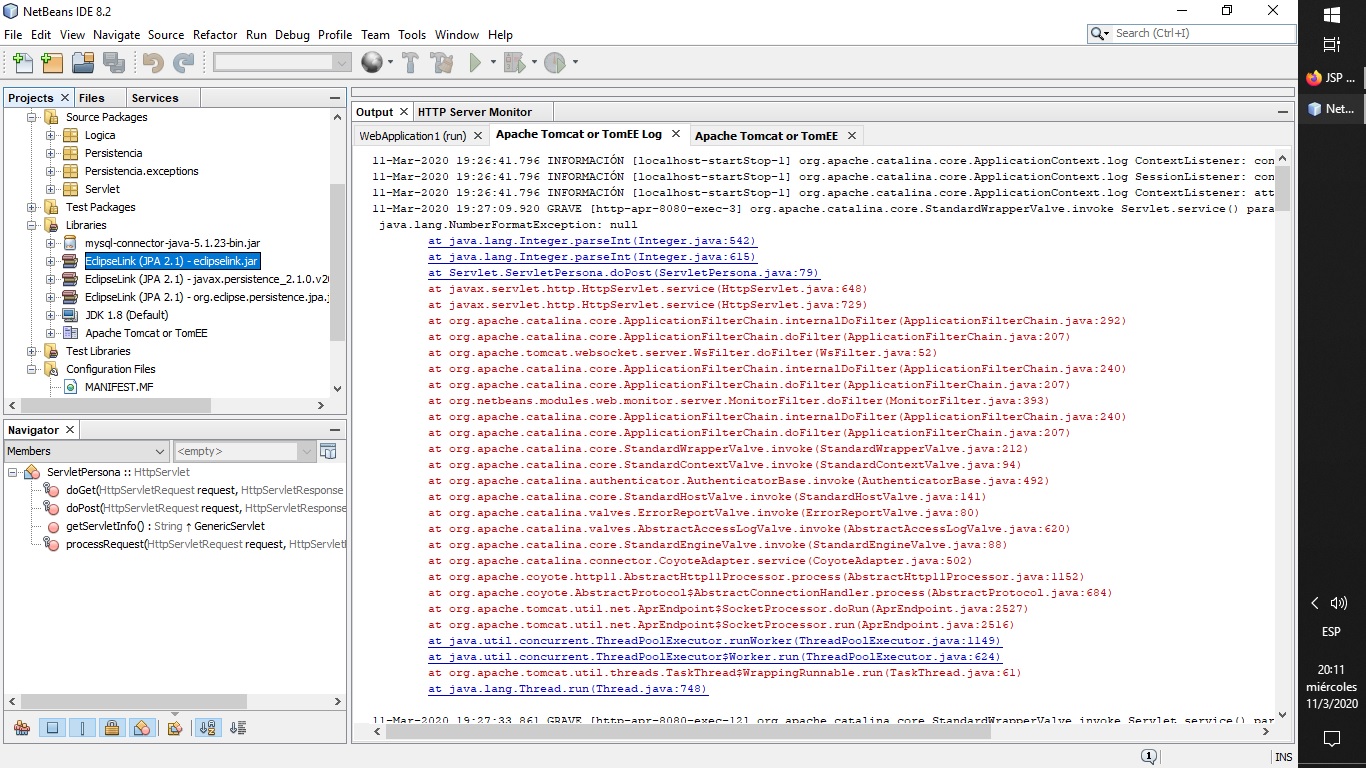Click the New Project toolbar icon
Image resolution: width=1366 pixels, height=768 pixels.
pos(52,62)
